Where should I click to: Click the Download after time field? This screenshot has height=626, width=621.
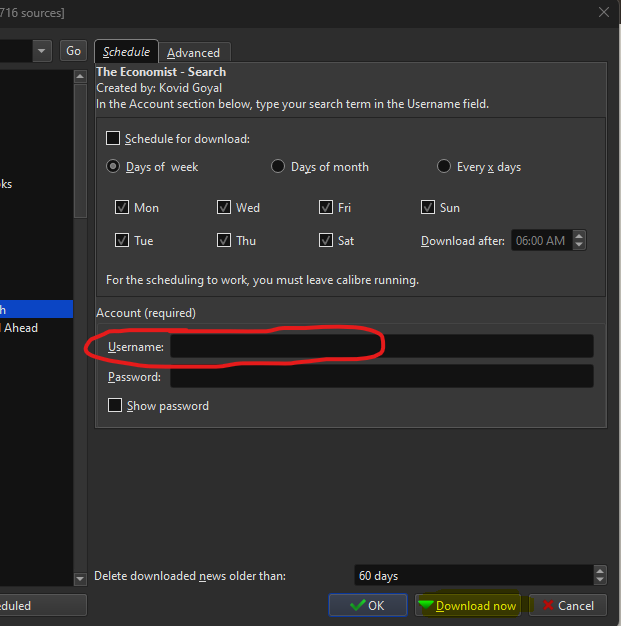pos(542,240)
